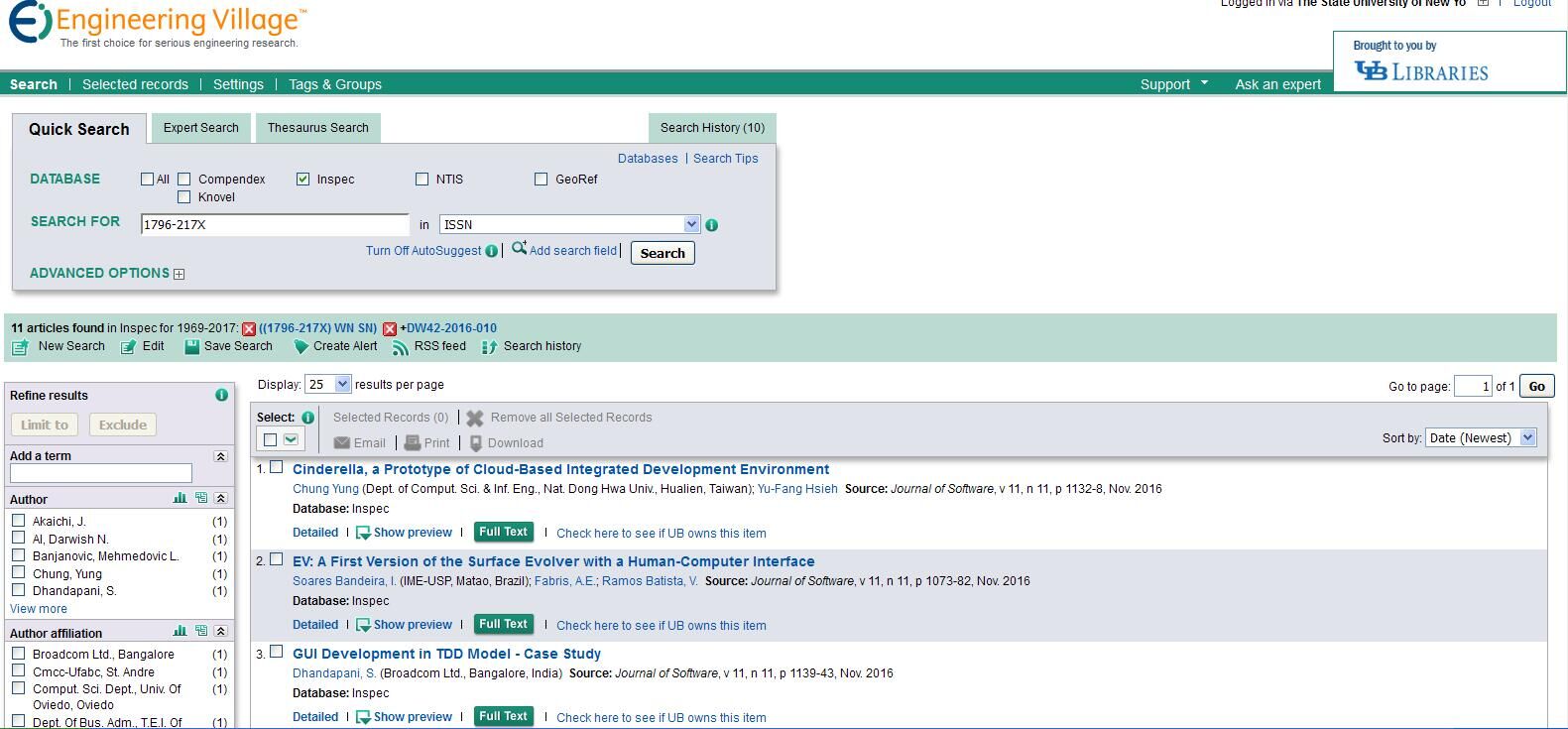Click the Download icon
Screen dimensions: 1568x729
[476, 443]
